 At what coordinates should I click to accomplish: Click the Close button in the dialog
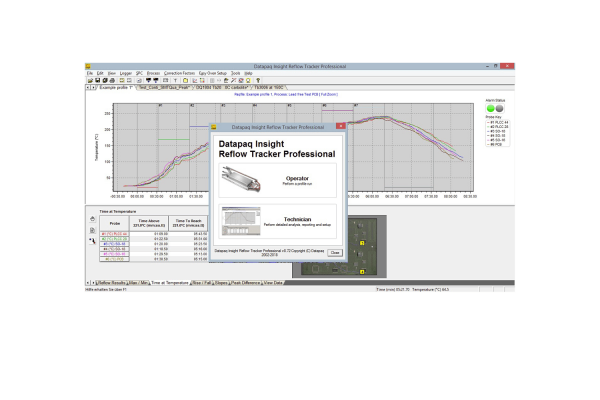(335, 253)
